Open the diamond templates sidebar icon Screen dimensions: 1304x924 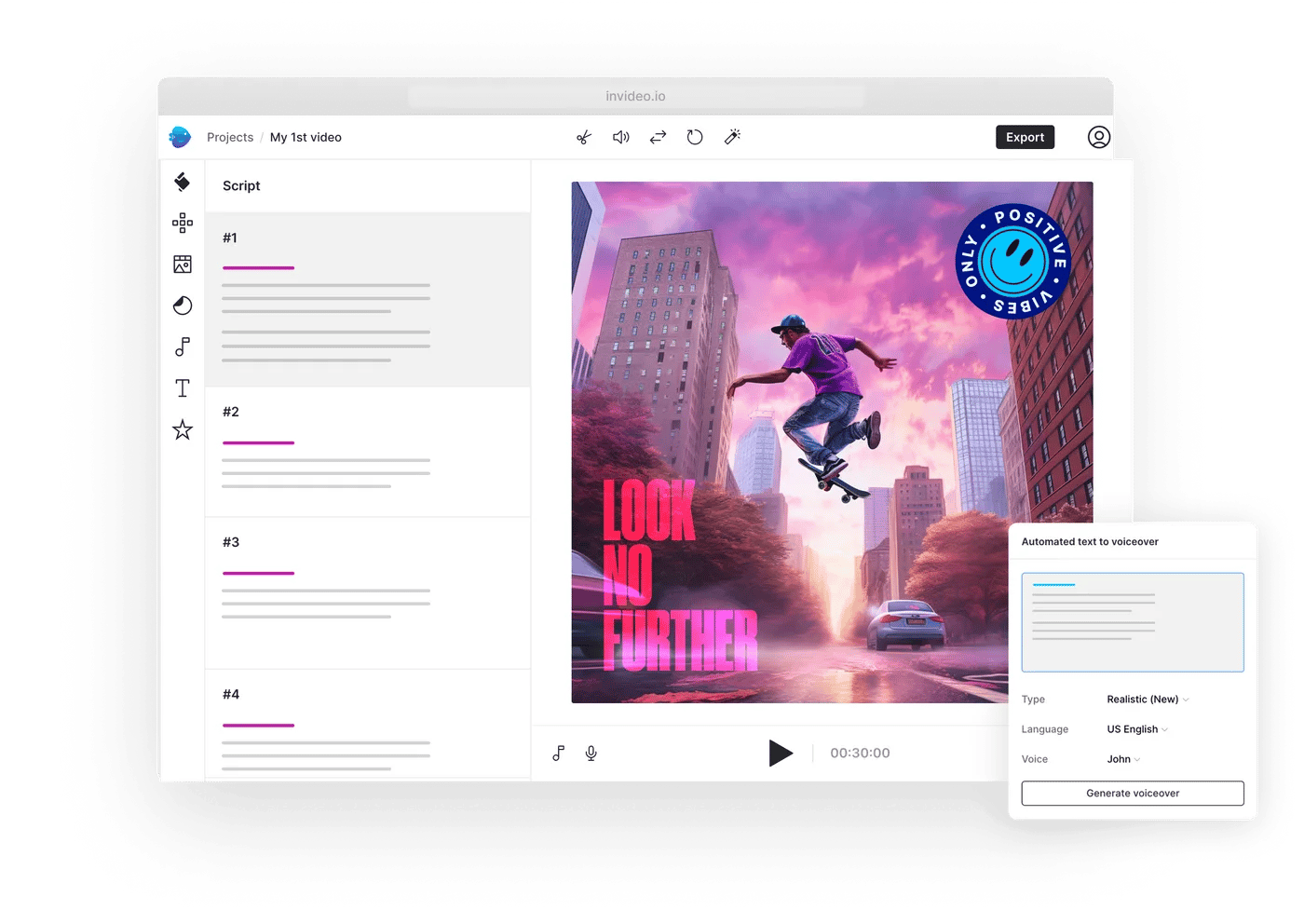[x=183, y=182]
